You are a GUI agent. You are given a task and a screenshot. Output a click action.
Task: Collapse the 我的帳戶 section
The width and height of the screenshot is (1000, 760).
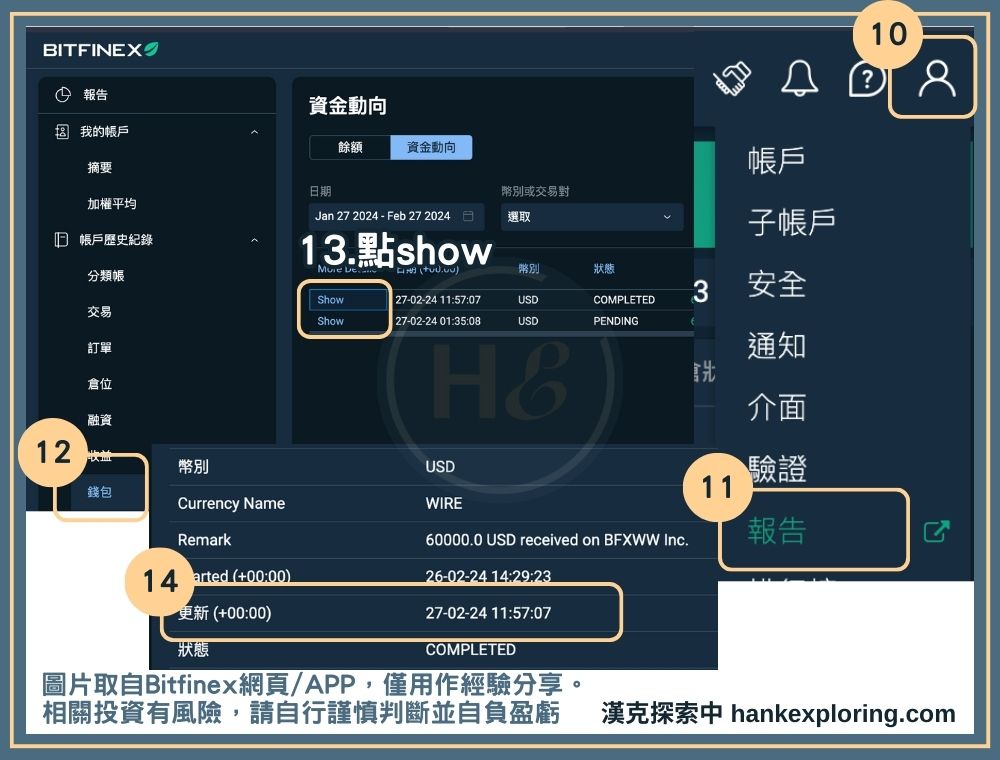click(x=254, y=132)
